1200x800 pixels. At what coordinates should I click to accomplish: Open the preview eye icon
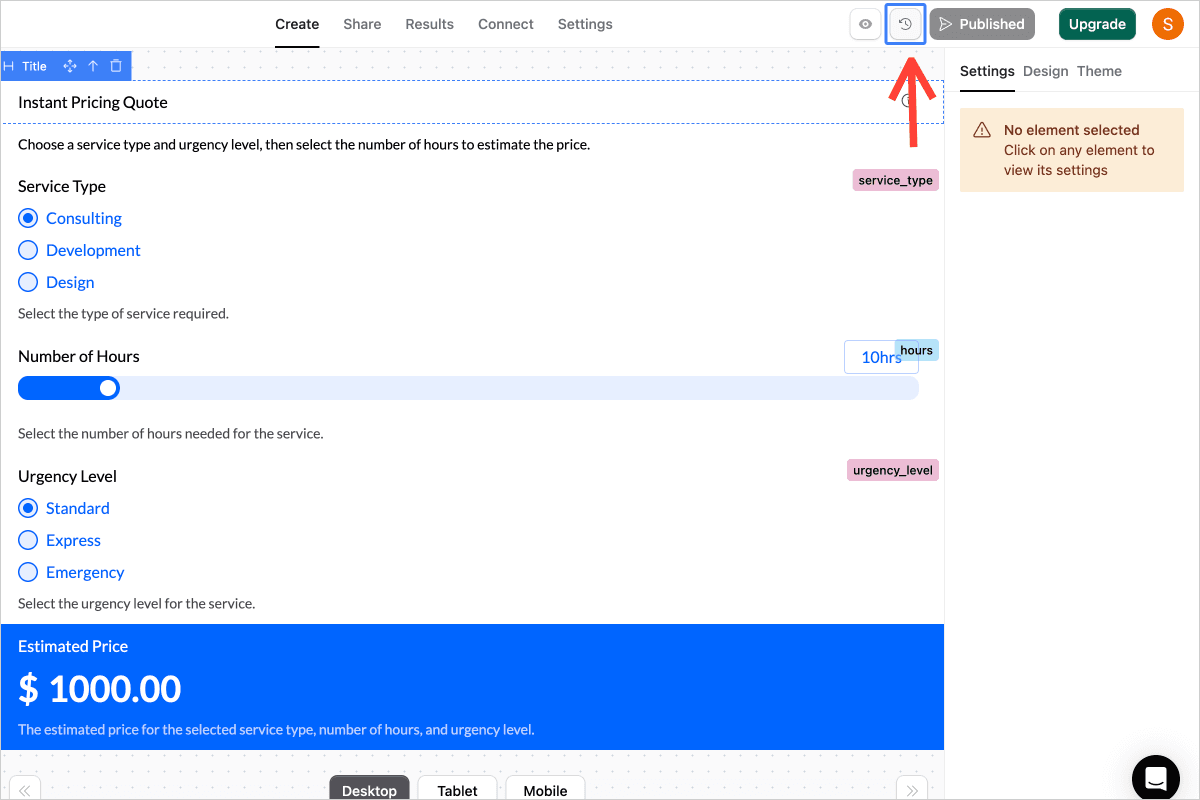tap(866, 24)
